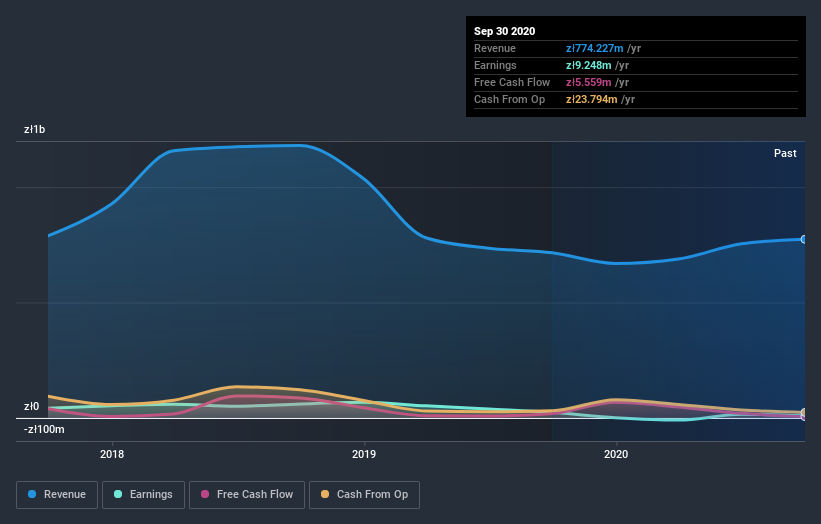This screenshot has height=524, width=821.
Task: Click the zł774.227m Revenue value in tooltip
Action: click(x=594, y=48)
